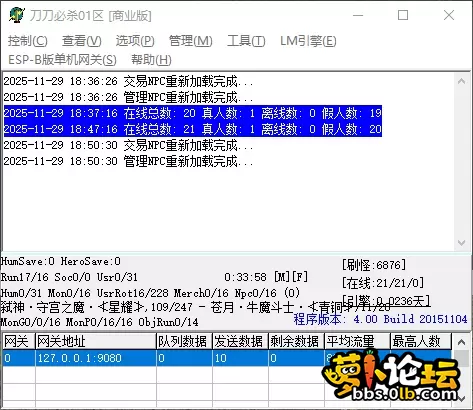Select log line 18:50:30 交易NPC重新加载完成
The image size is (473, 410).
pyautogui.click(x=128, y=145)
